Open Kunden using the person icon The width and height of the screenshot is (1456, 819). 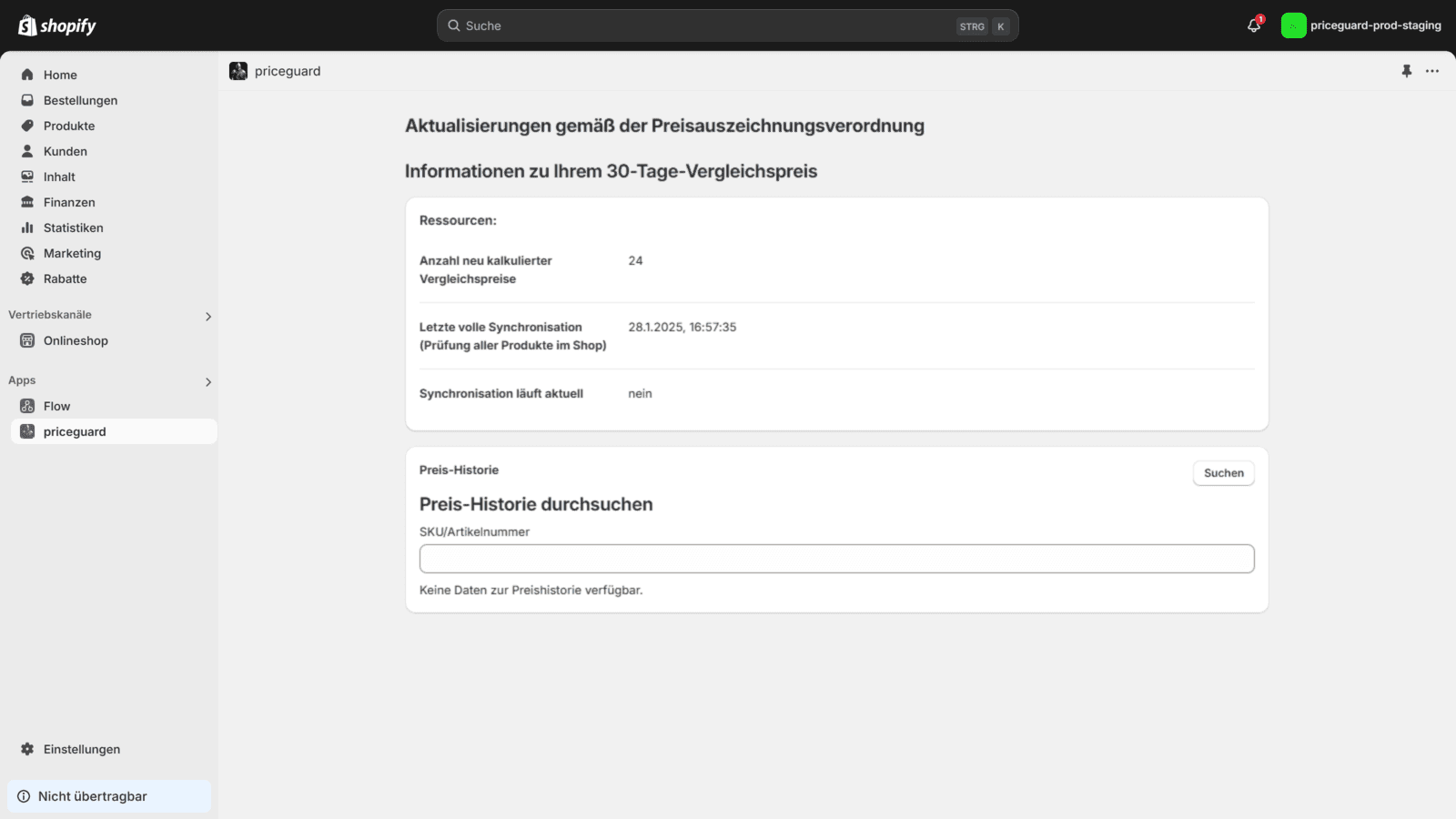coord(27,151)
